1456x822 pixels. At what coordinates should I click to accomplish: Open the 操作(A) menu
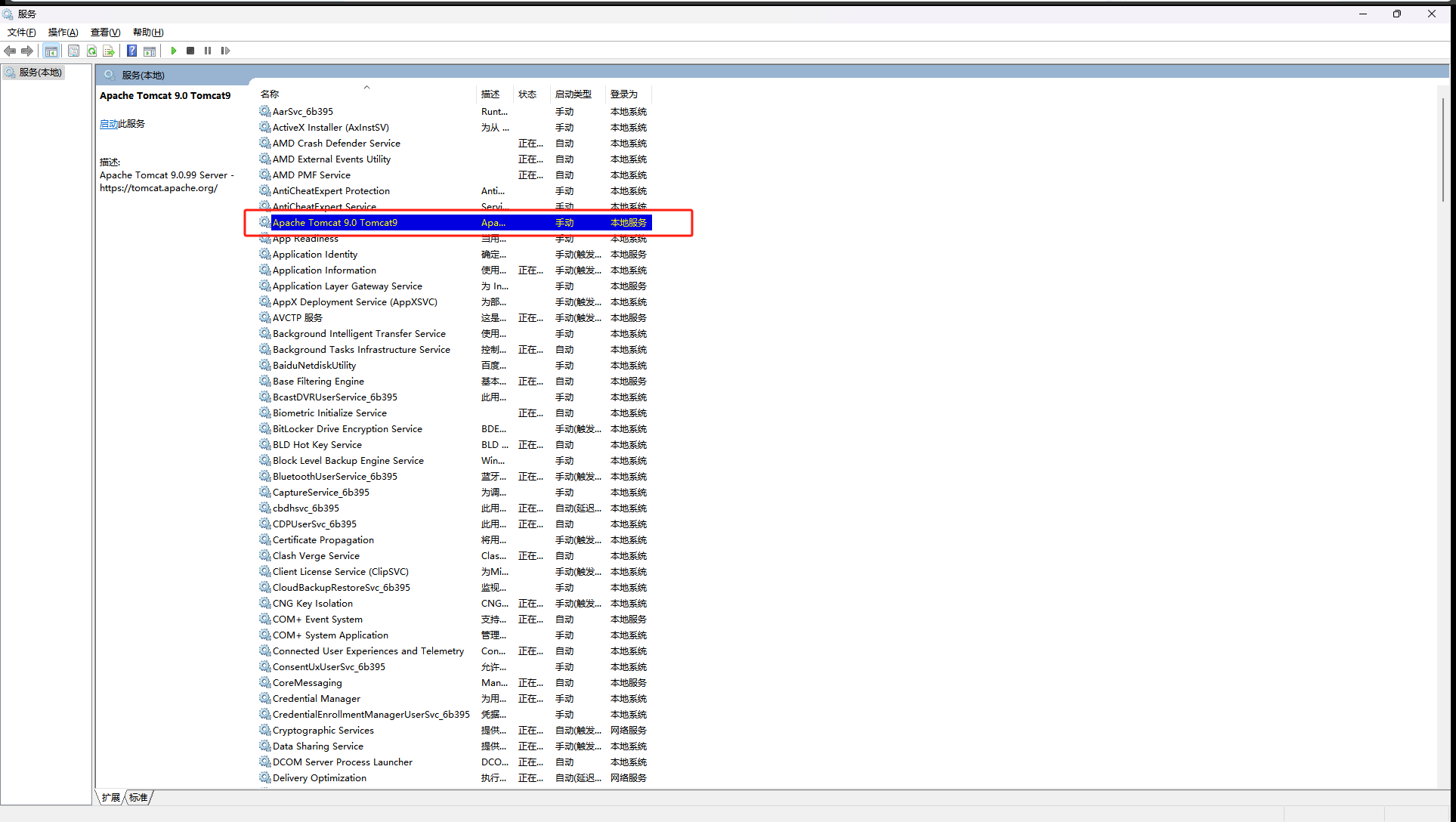(63, 32)
